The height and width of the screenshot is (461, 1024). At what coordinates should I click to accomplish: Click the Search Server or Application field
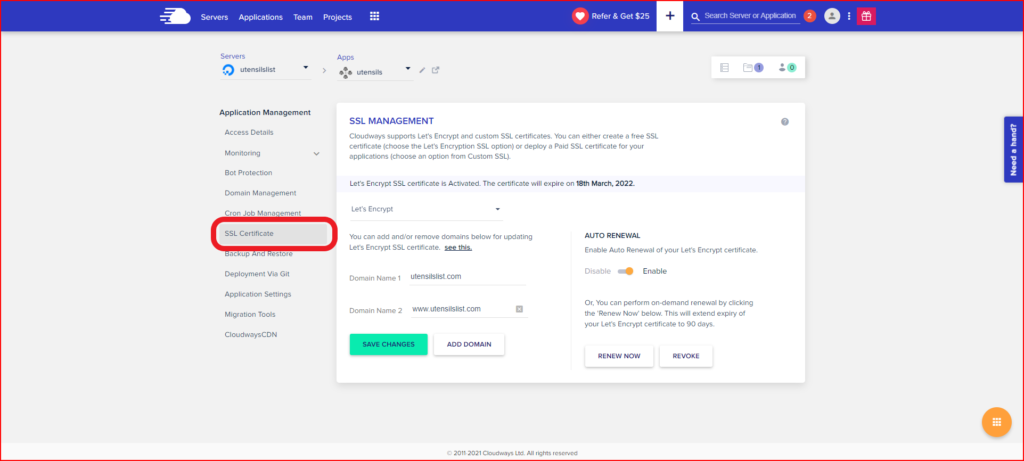coord(750,16)
